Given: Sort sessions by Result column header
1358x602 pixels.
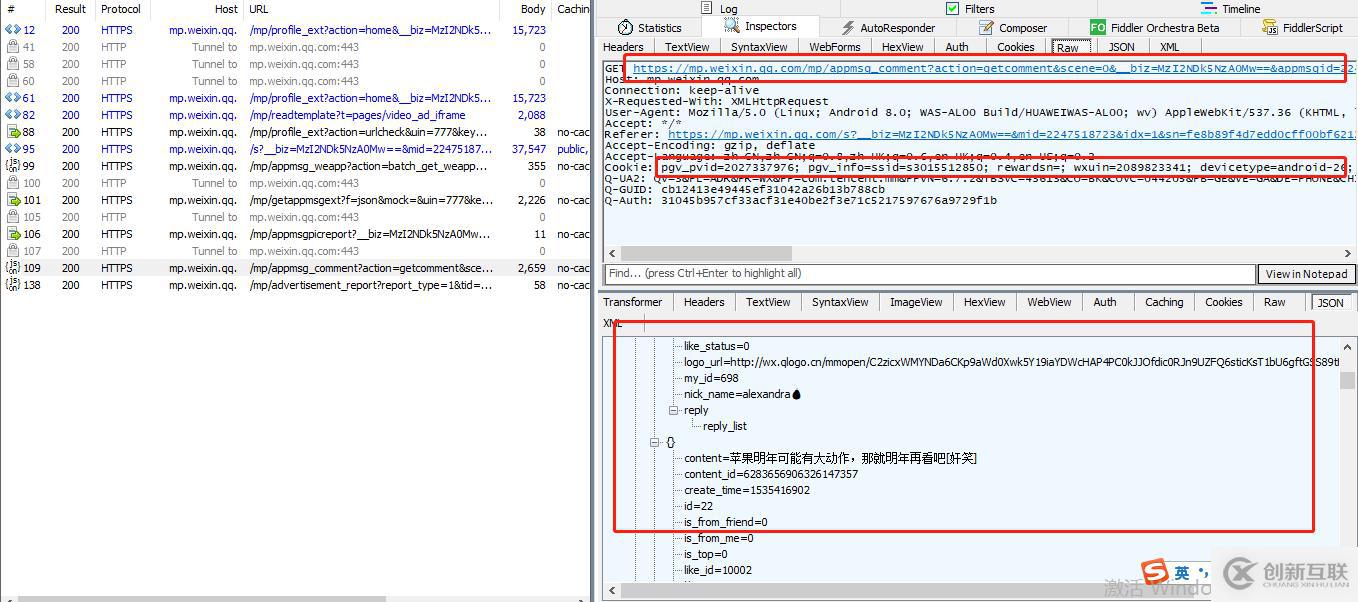Looking at the screenshot, I should click(x=70, y=9).
